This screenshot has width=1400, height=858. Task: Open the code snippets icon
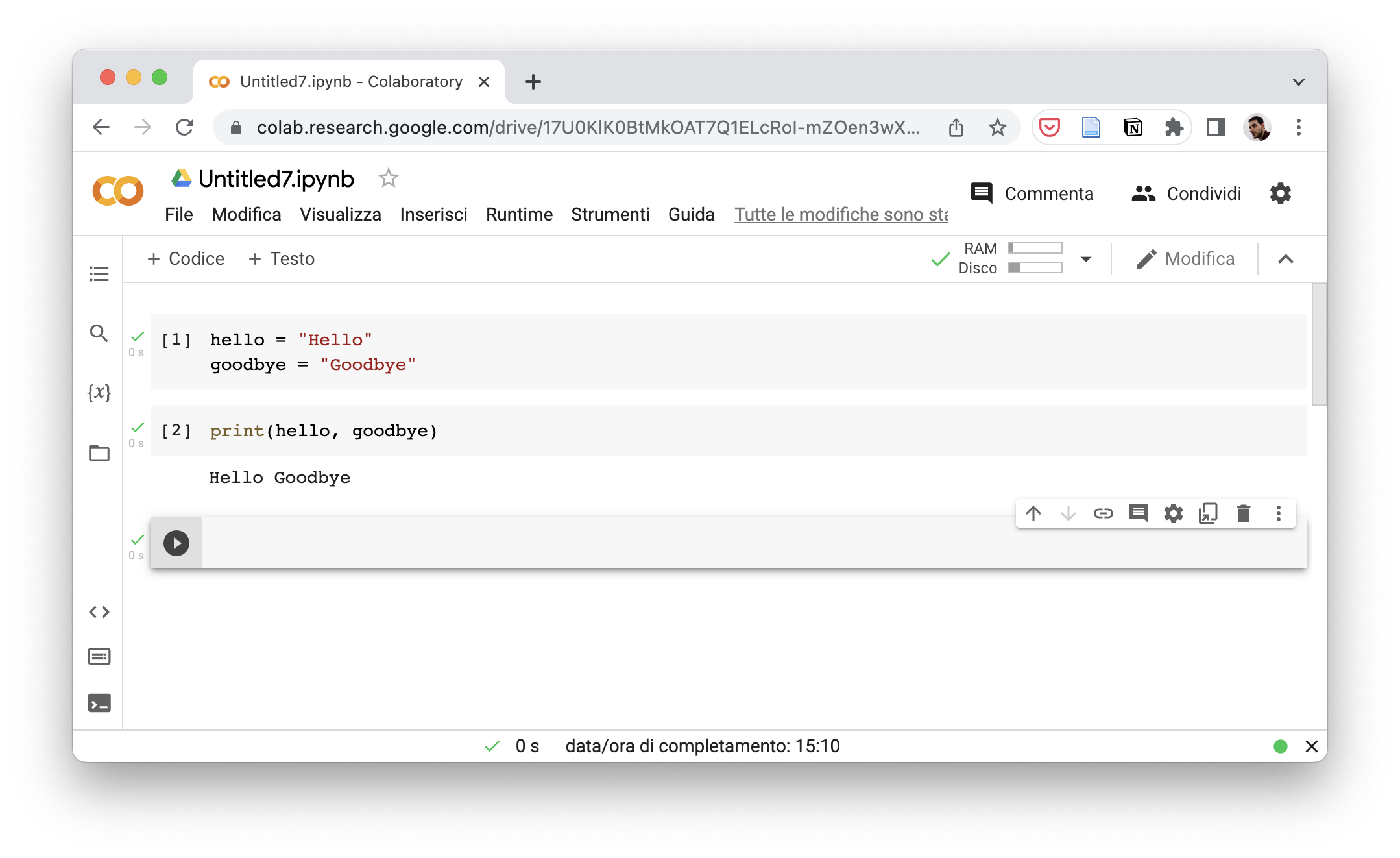(x=99, y=612)
